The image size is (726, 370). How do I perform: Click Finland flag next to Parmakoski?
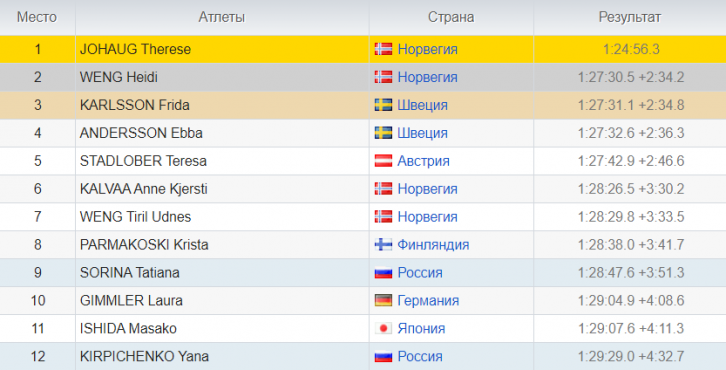click(383, 245)
